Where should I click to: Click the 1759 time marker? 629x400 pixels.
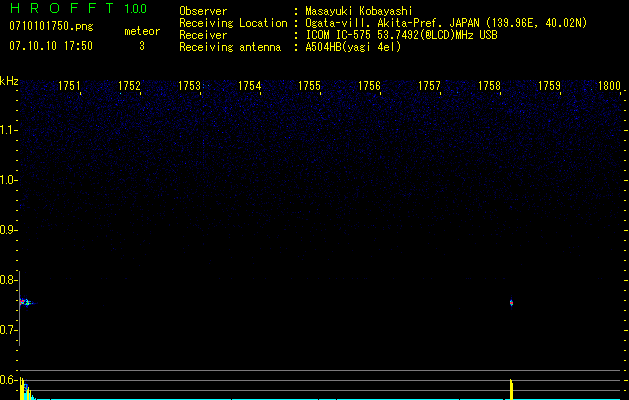[549, 86]
